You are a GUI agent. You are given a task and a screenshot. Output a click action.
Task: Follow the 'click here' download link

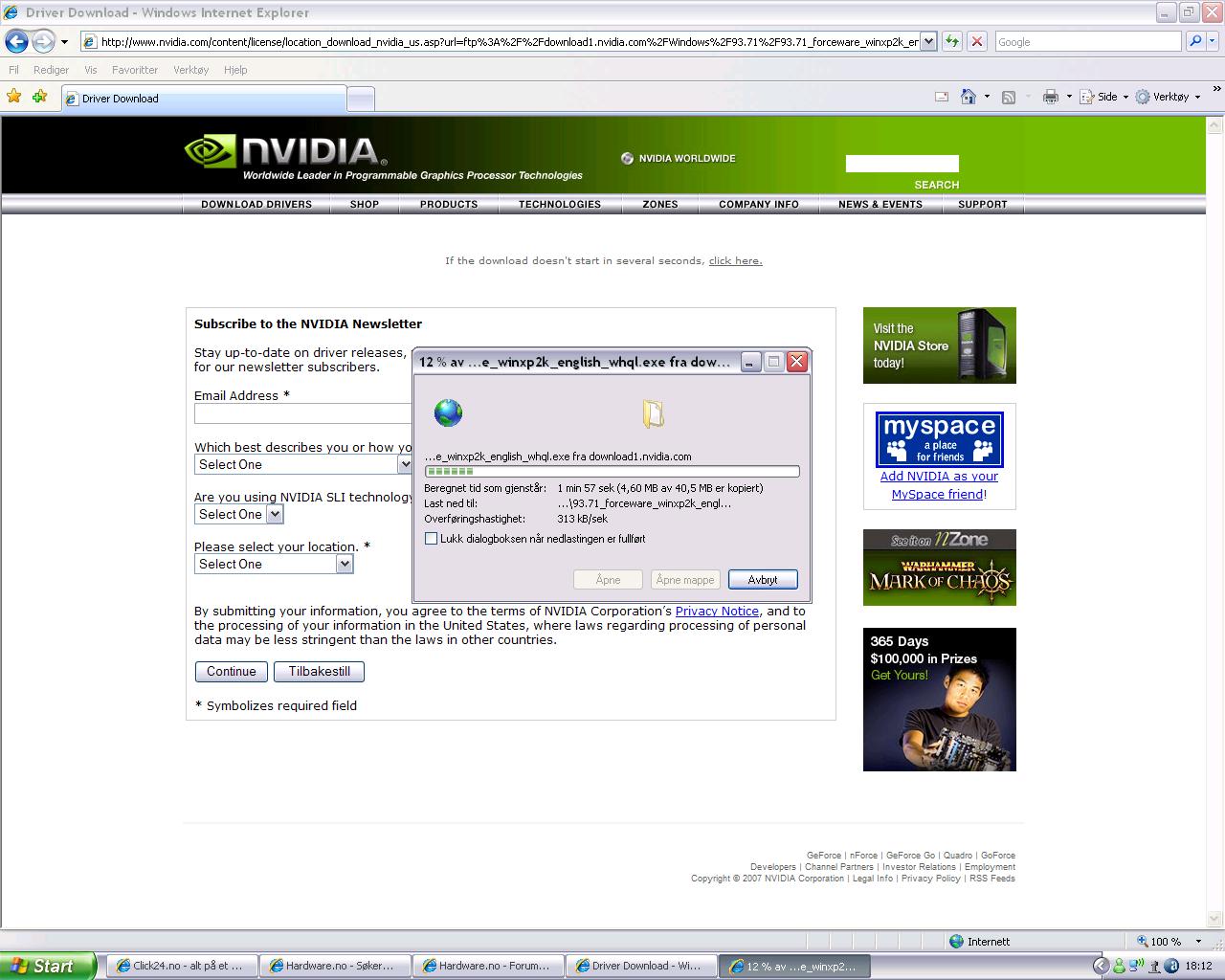click(x=735, y=260)
